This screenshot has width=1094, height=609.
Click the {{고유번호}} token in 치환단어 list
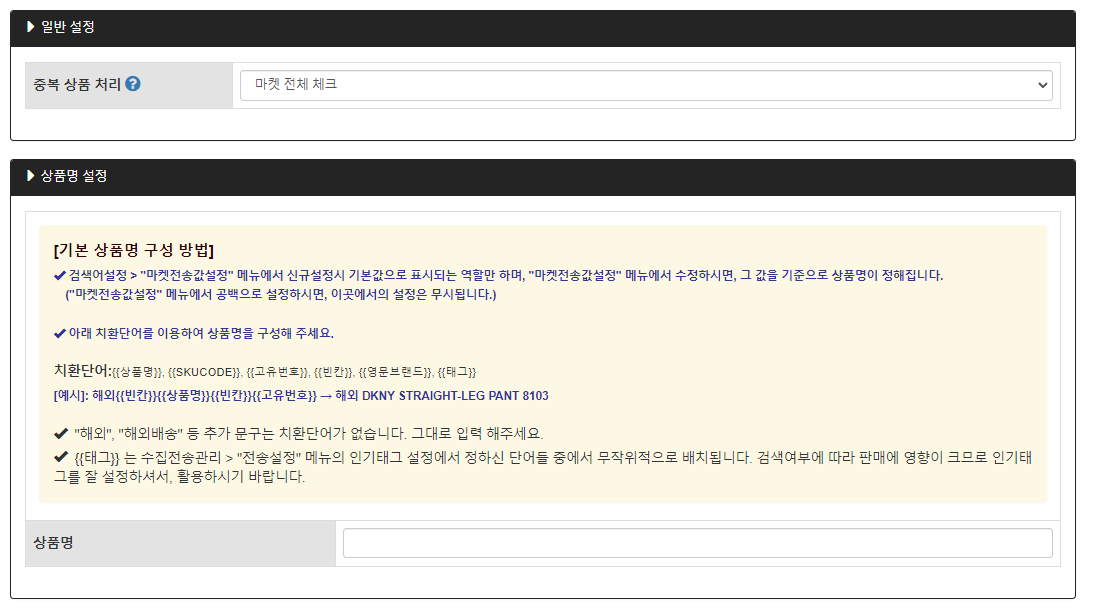(x=276, y=372)
